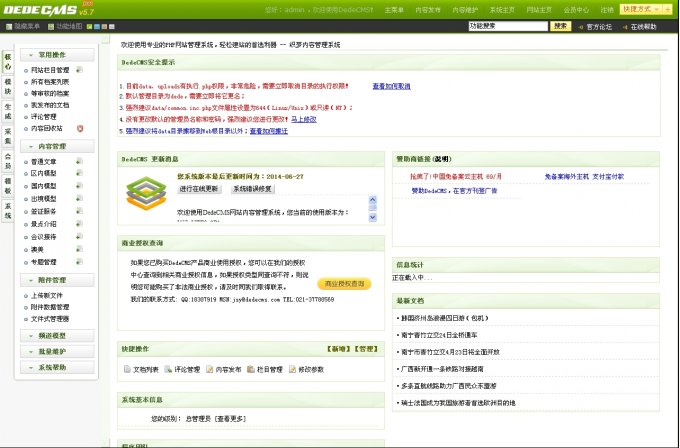The image size is (680, 448).
Task: Switch to the 系统 side tab
Action: [x=8, y=211]
